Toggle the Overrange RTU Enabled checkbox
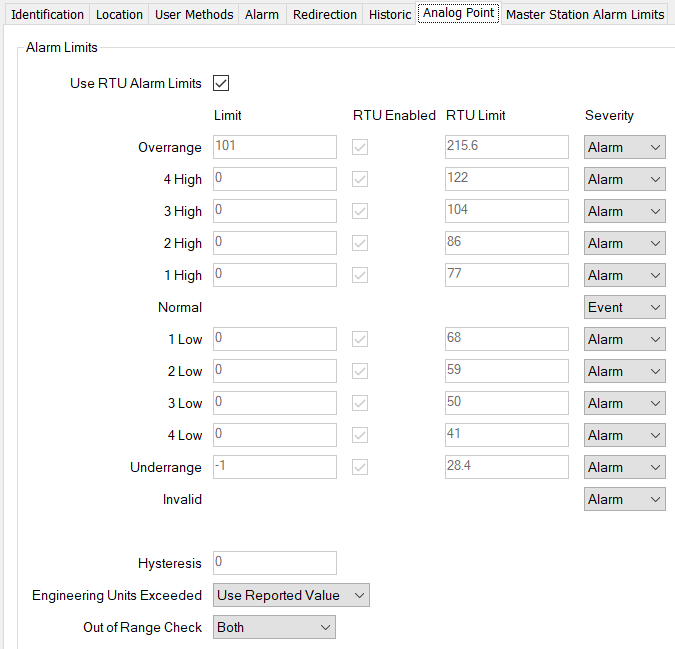 click(360, 147)
